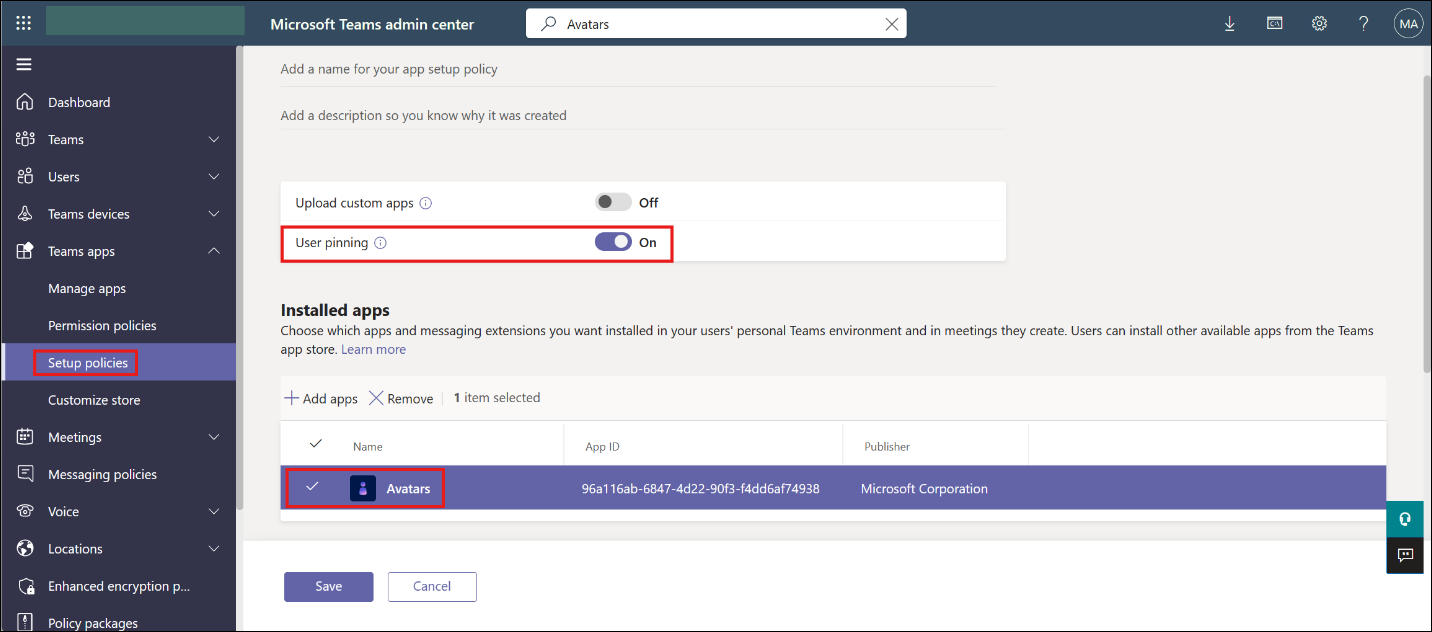
Task: Click the policy name input field
Action: pos(637,69)
